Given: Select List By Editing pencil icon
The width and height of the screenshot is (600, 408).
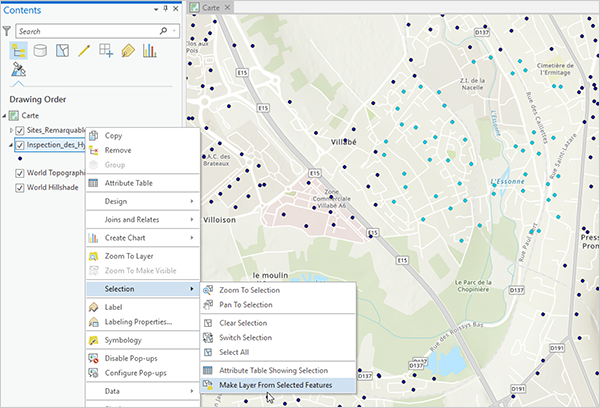Looking at the screenshot, I should click(84, 51).
